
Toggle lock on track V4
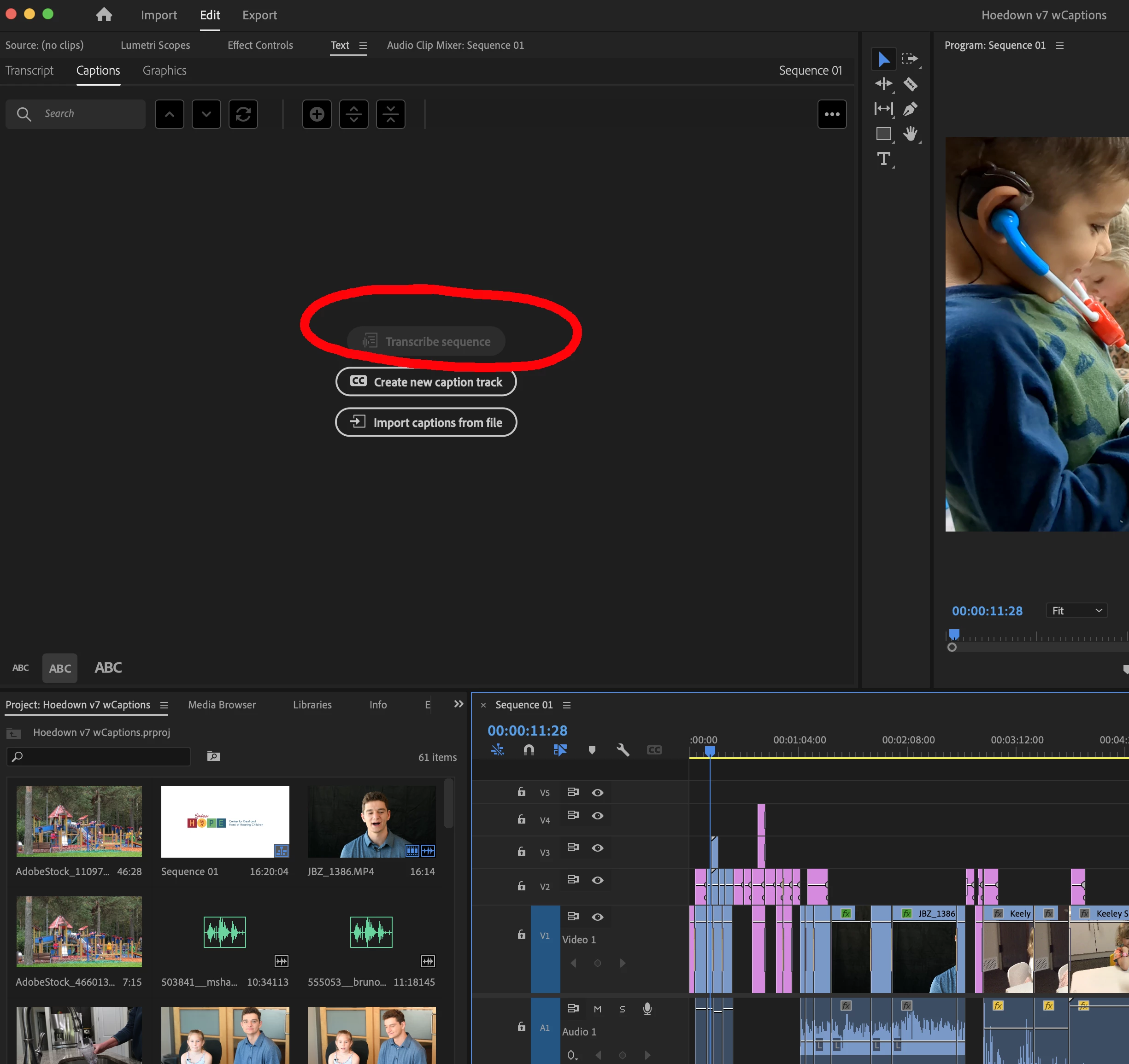coord(521,819)
